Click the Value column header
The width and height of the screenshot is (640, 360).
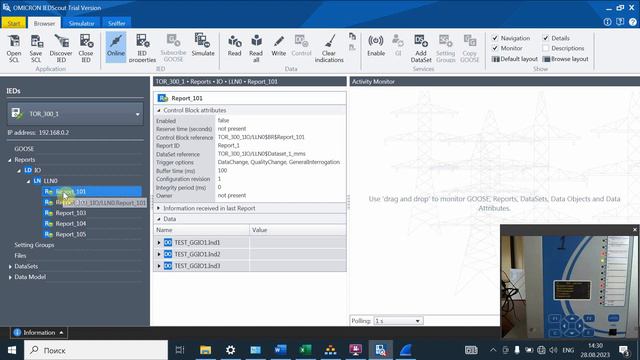tap(298, 230)
